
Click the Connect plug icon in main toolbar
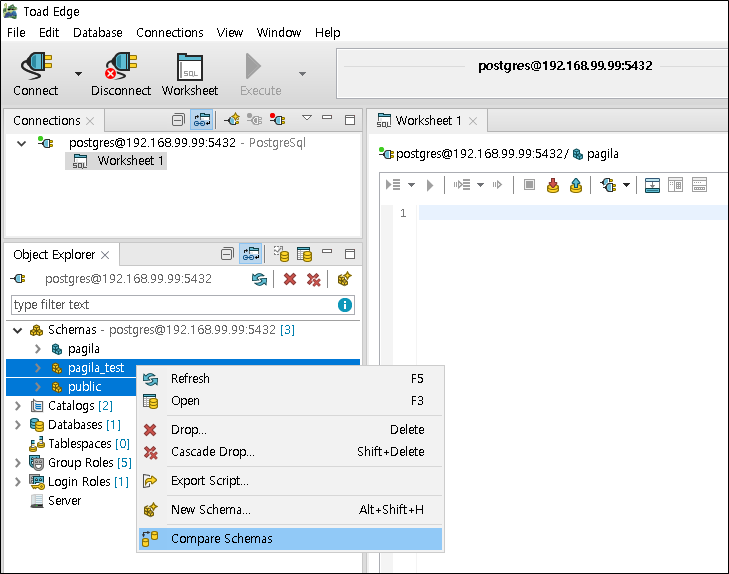point(36,66)
